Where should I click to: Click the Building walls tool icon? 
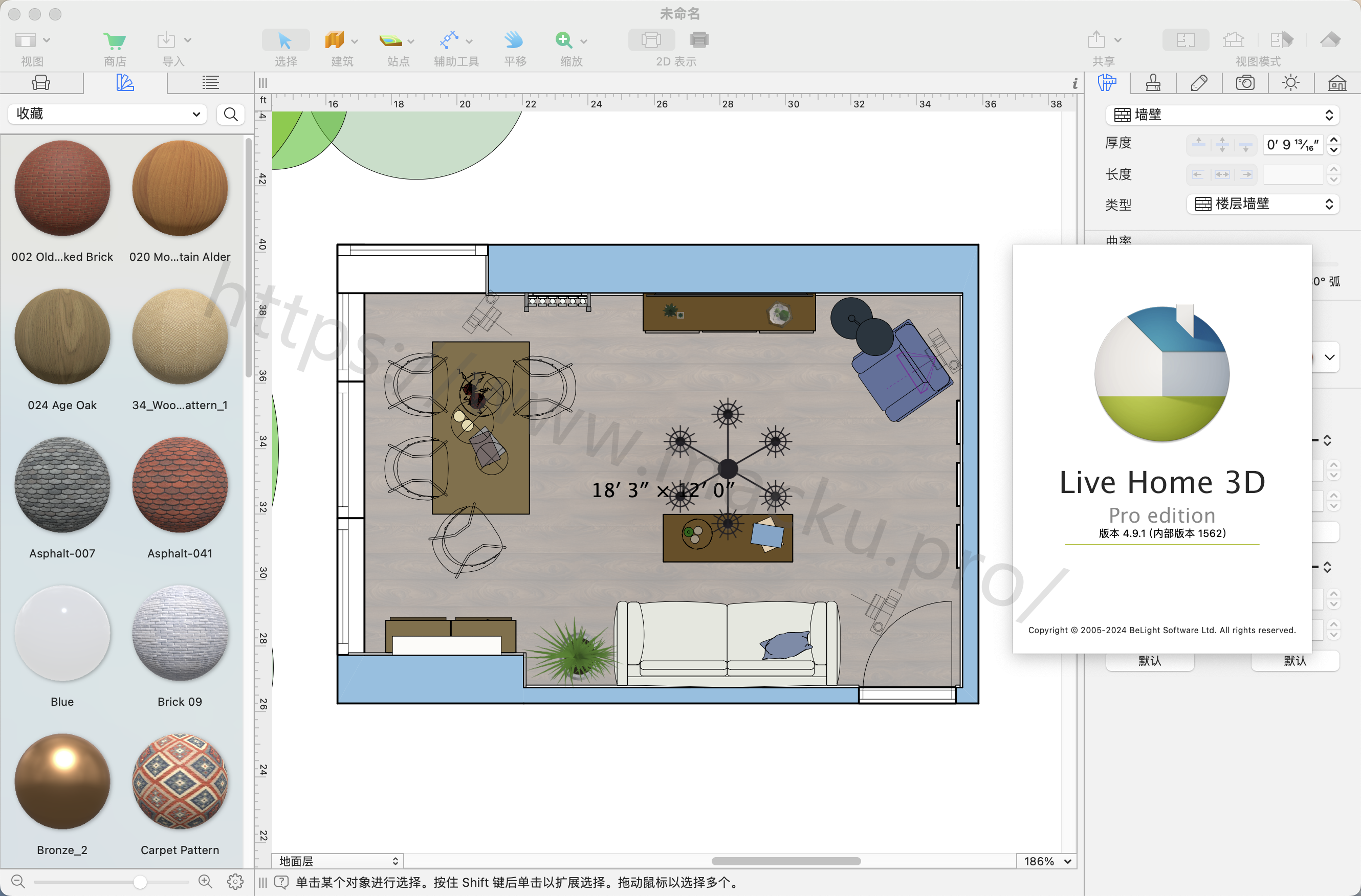click(x=335, y=40)
